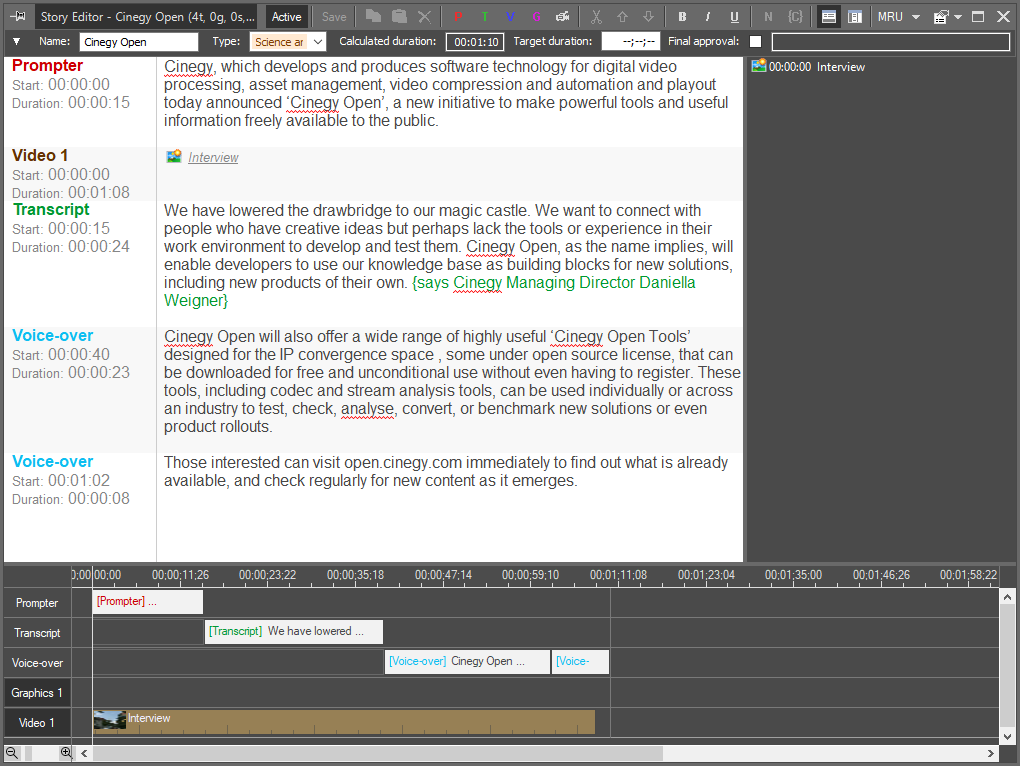
Task: Insert a Voice-over item with the blue V icon
Action: pos(511,17)
